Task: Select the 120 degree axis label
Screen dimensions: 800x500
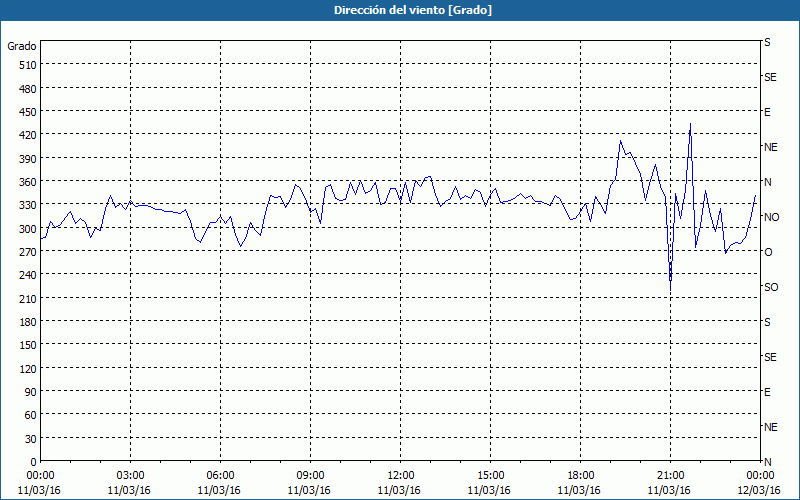Action: [29, 368]
